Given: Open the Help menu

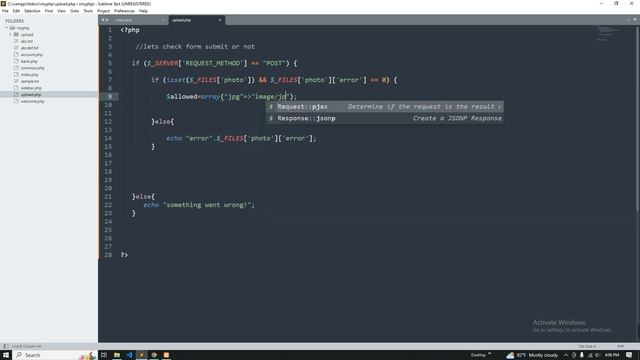Looking at the screenshot, I should click(143, 11).
